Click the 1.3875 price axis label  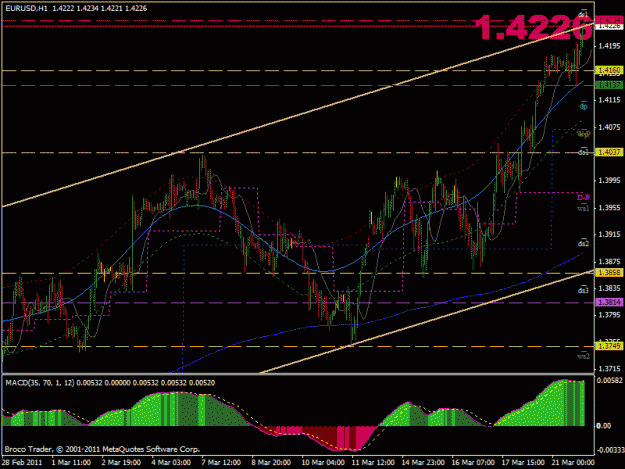click(609, 261)
